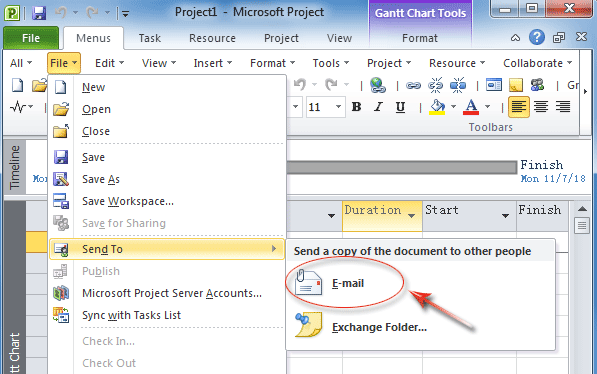Click the Menus ribbon tab
Screen dimensions: 597x374
point(93,38)
